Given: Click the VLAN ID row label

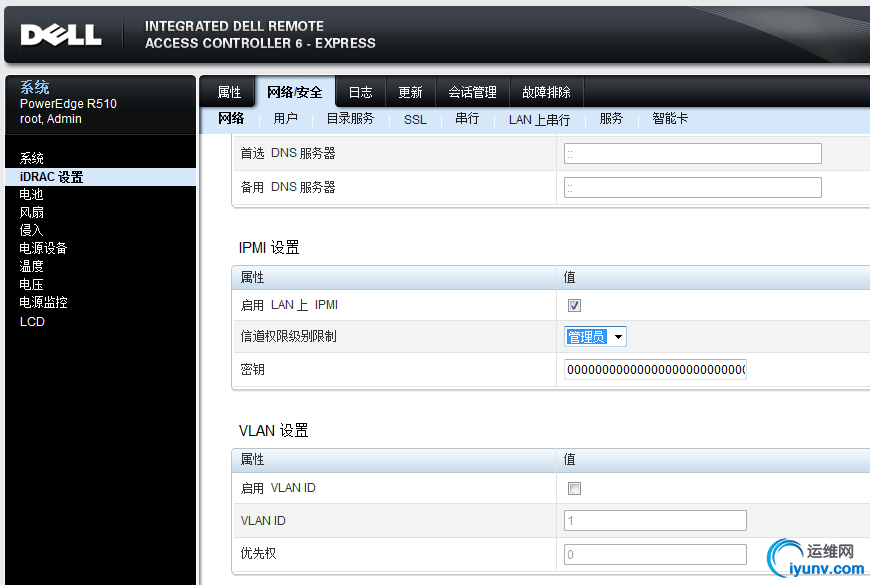Looking at the screenshot, I should coord(263,521).
